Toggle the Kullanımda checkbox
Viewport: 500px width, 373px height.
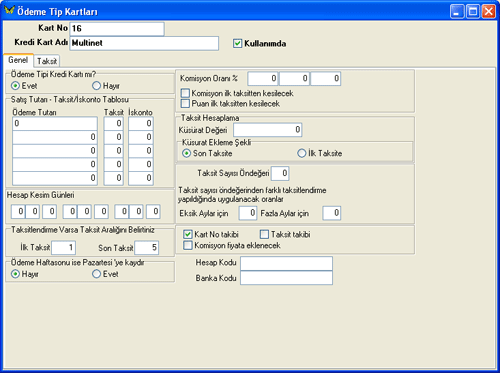click(237, 43)
